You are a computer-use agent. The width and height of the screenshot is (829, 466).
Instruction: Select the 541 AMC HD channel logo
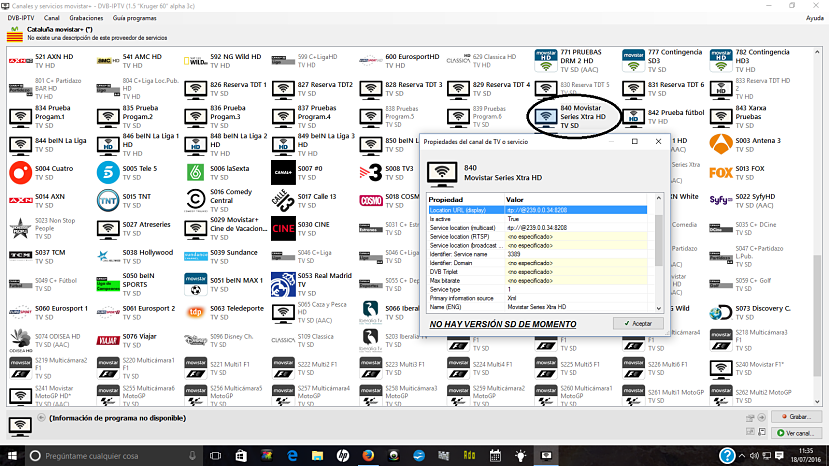[x=108, y=61]
